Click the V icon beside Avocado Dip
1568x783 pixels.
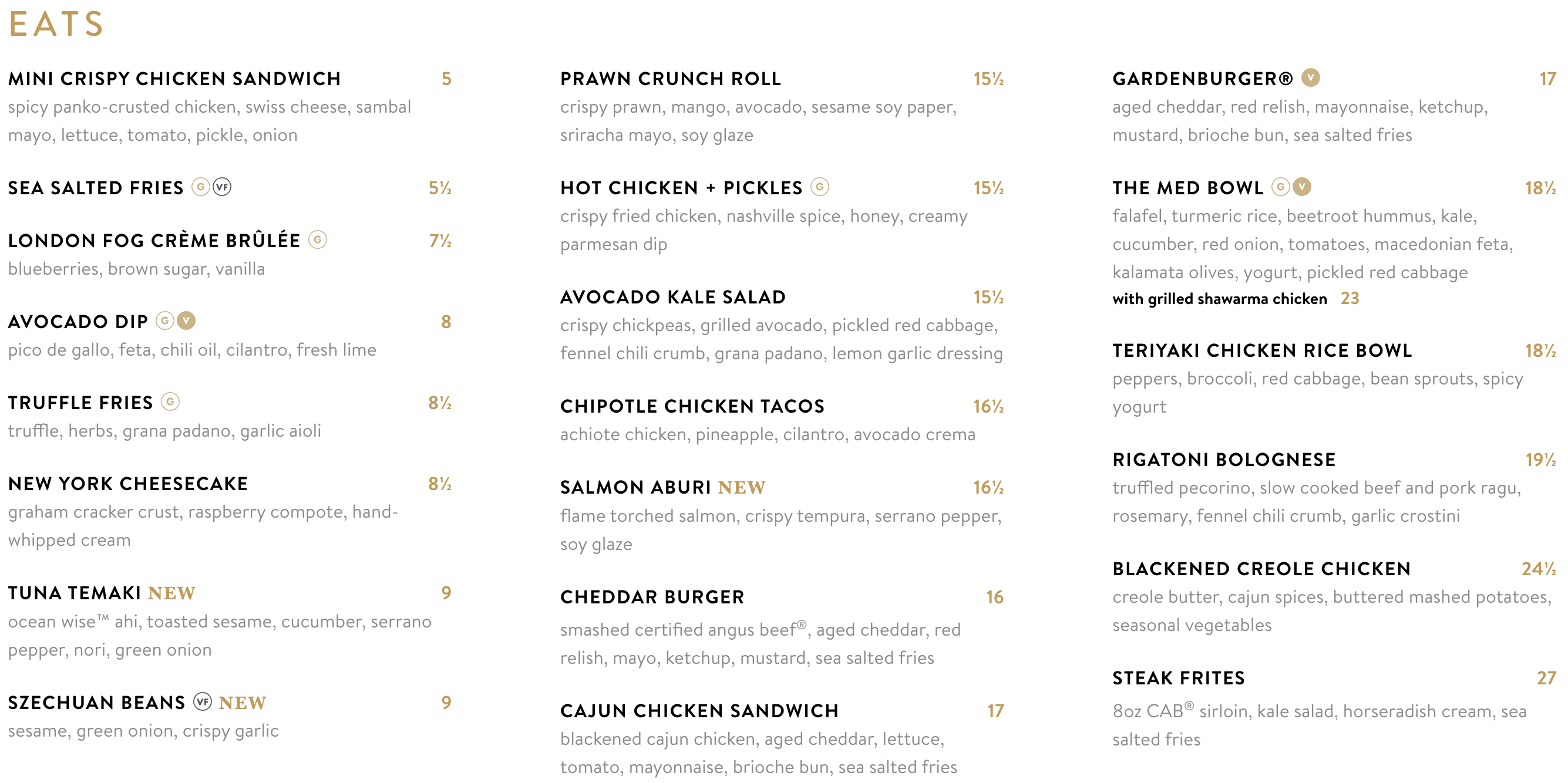click(x=186, y=320)
